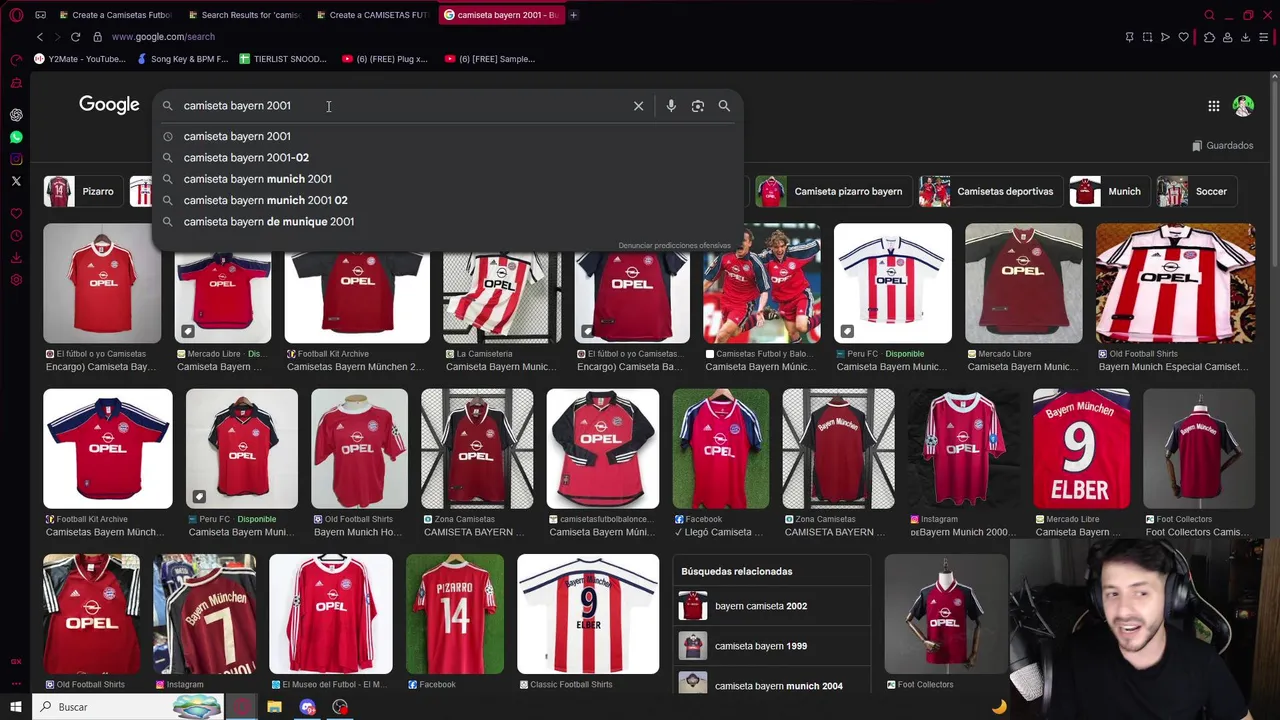
Task: Open the Guardados saved items
Action: (x=1222, y=146)
